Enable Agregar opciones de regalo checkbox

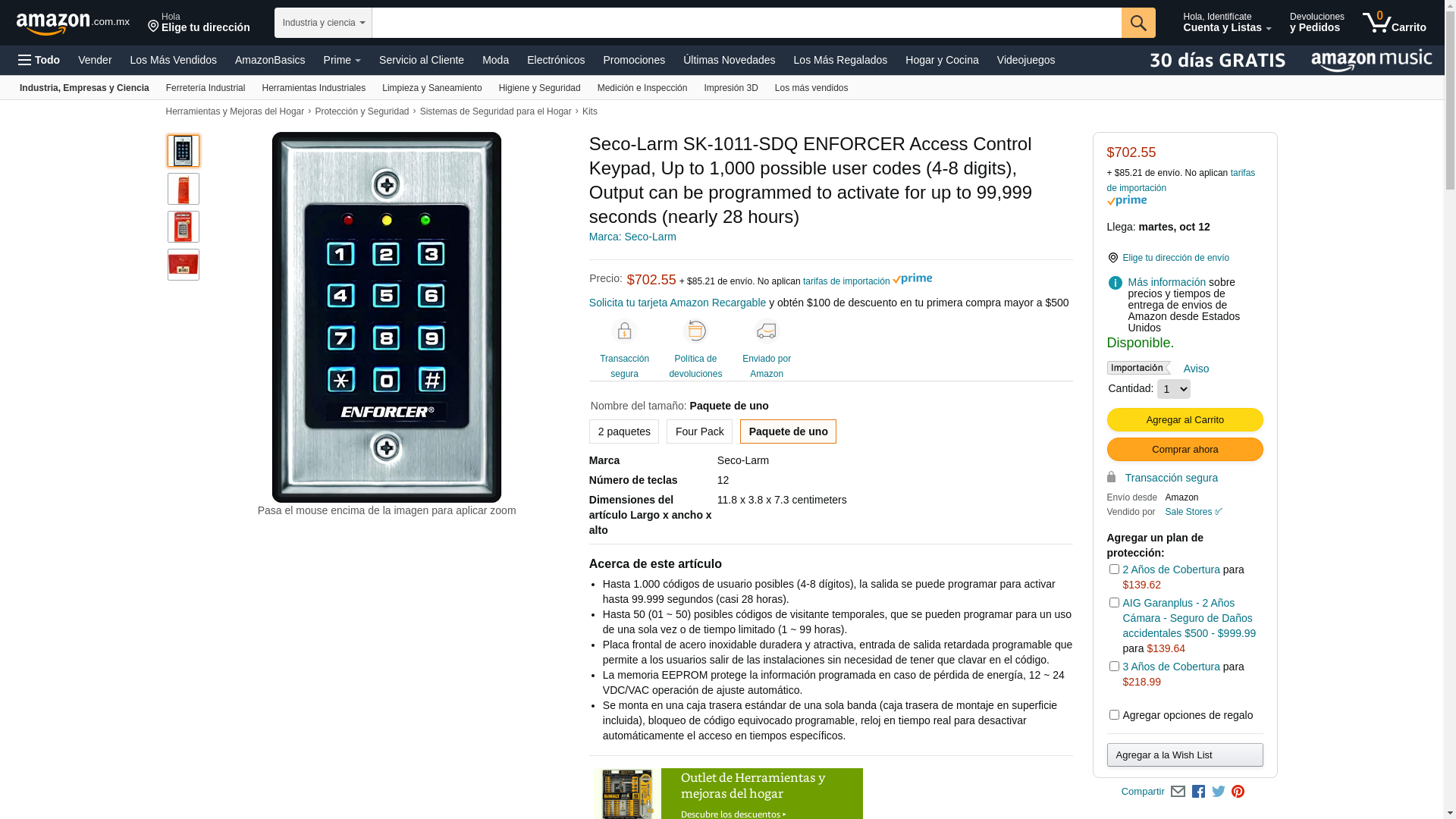point(1114,715)
